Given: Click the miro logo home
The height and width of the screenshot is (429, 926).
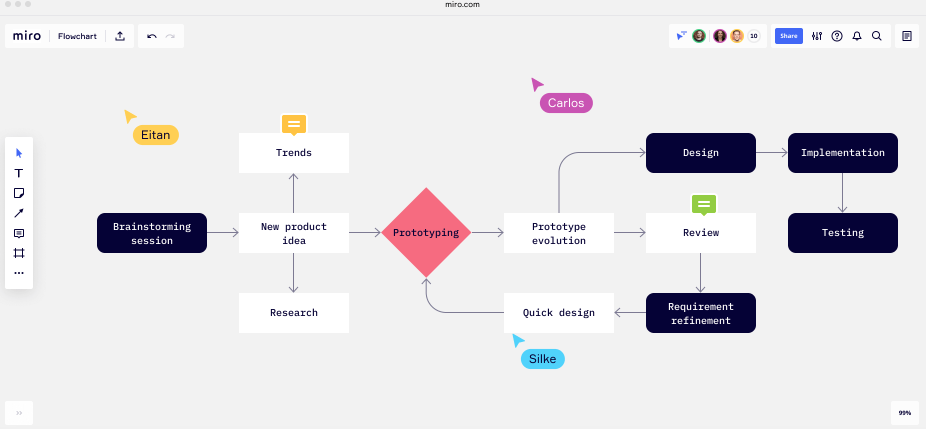Looking at the screenshot, I should pos(26,36).
